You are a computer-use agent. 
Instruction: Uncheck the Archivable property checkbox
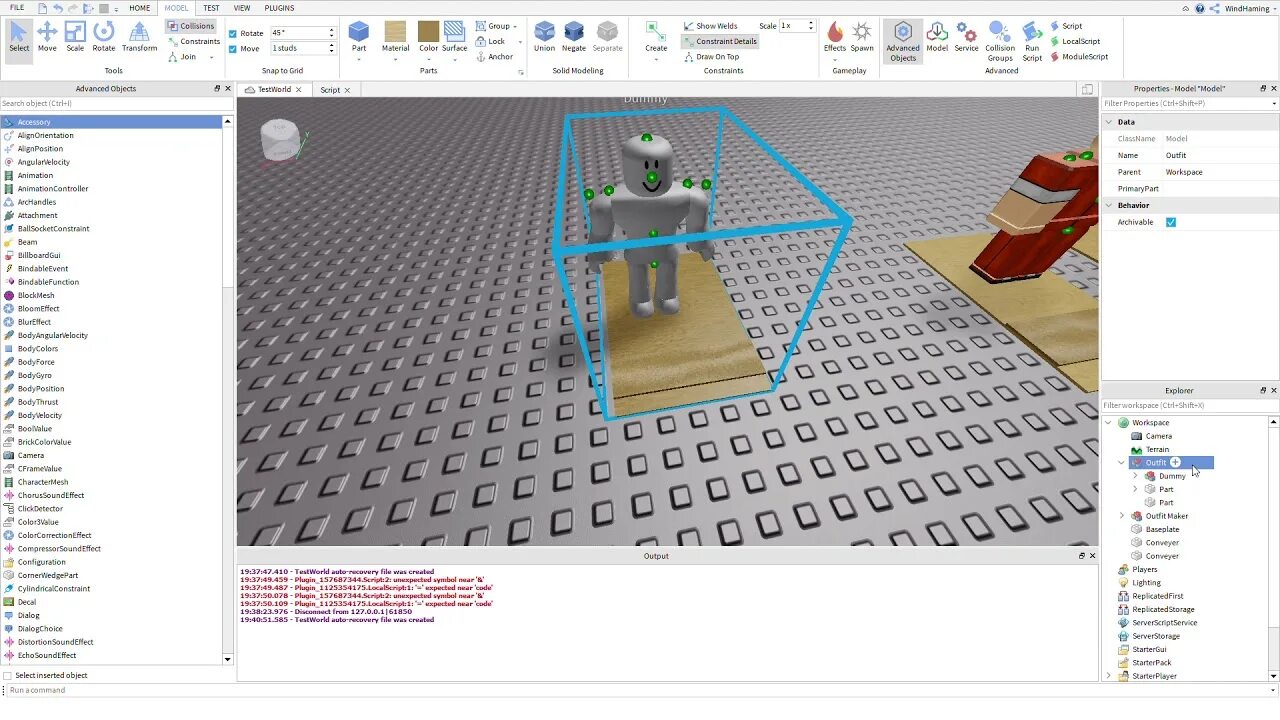(1171, 222)
